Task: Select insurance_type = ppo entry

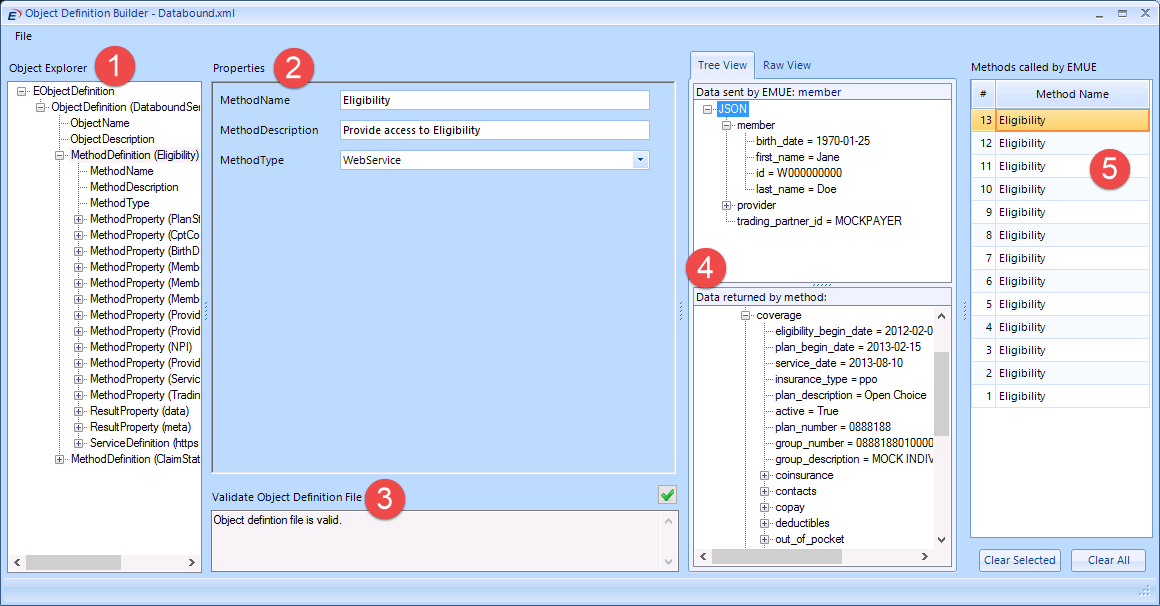Action: (826, 379)
